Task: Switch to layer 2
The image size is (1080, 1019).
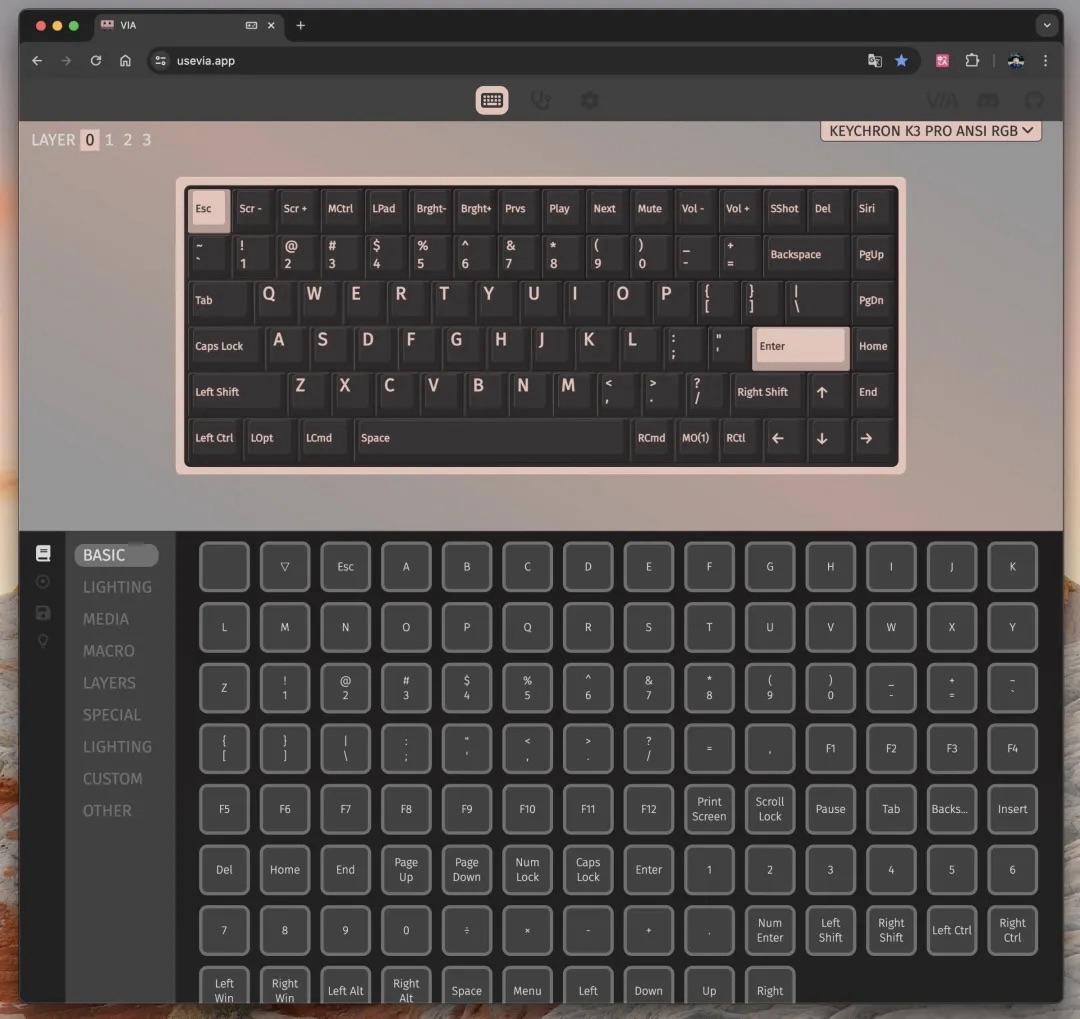Action: click(x=127, y=140)
